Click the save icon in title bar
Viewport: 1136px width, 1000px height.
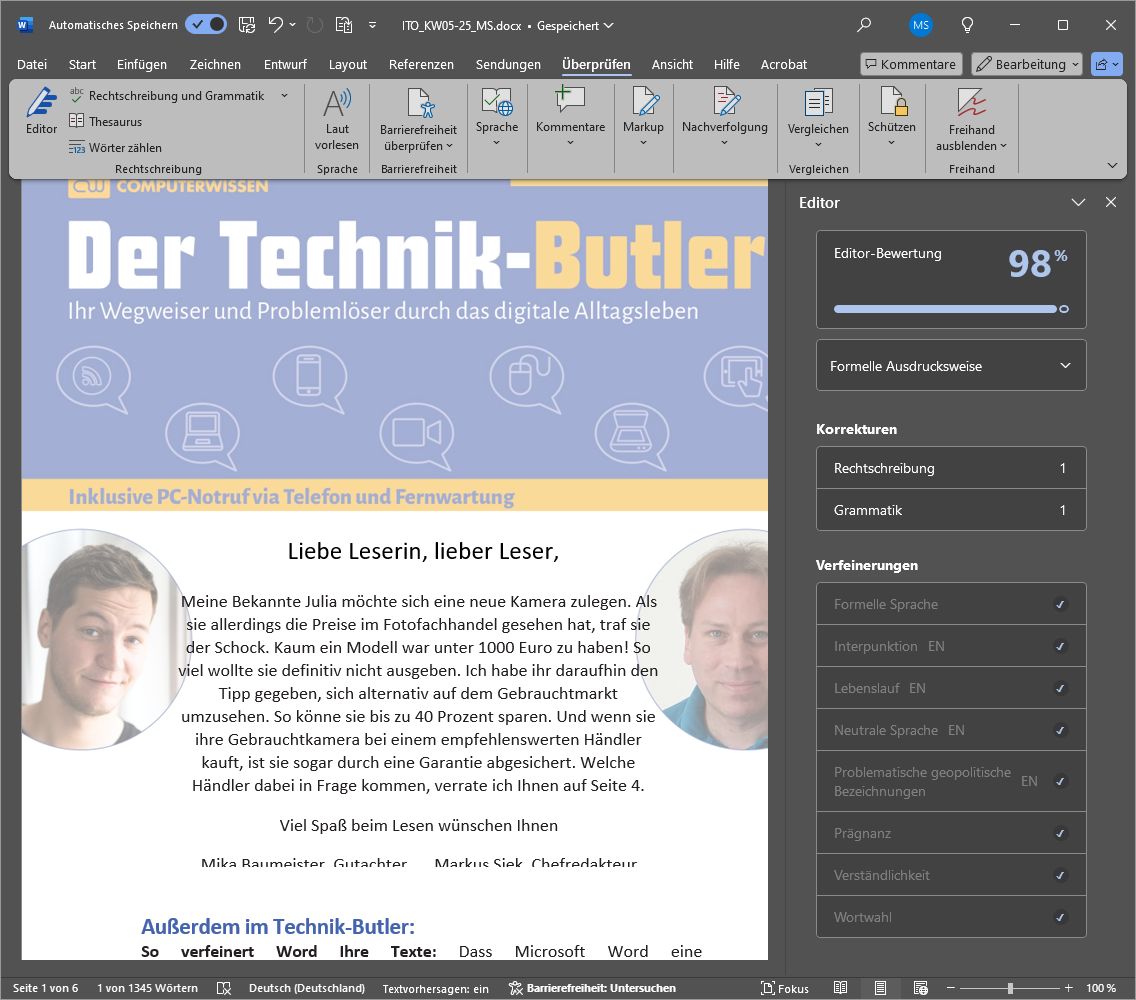247,25
